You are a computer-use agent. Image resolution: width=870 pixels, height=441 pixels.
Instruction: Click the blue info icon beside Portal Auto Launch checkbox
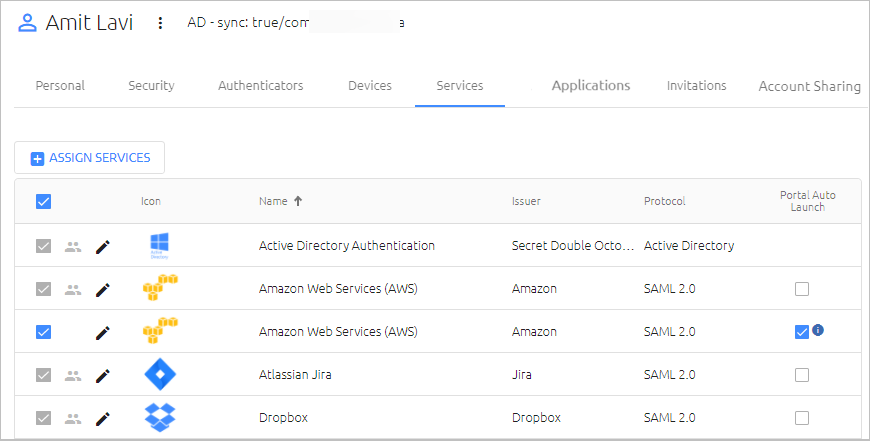(x=818, y=330)
